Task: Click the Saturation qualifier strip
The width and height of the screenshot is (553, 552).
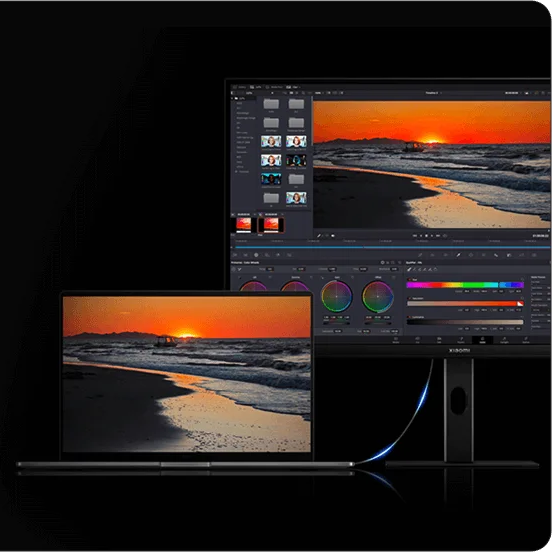Action: (x=465, y=304)
